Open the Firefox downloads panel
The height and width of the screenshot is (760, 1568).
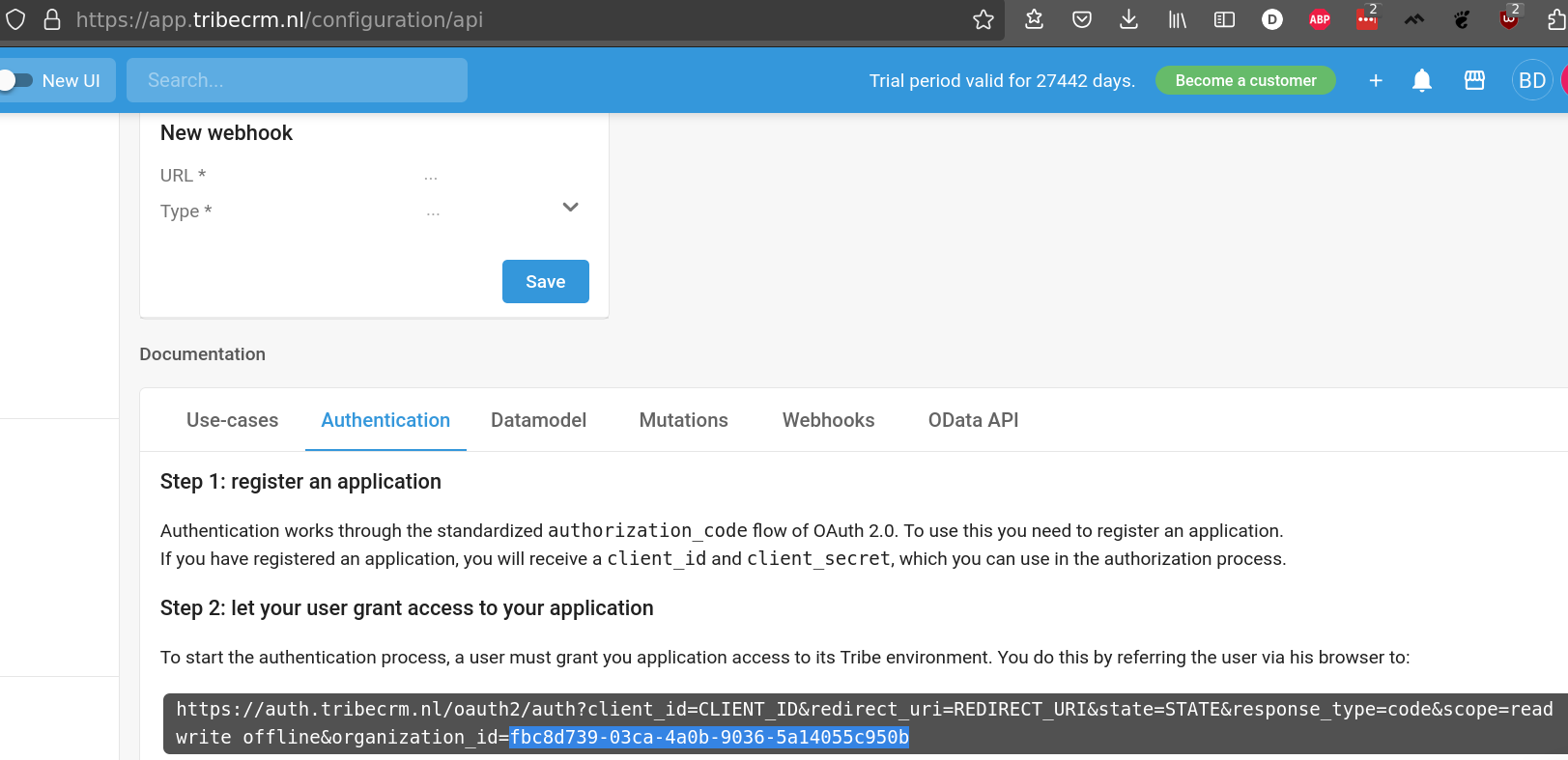pyautogui.click(x=1128, y=19)
